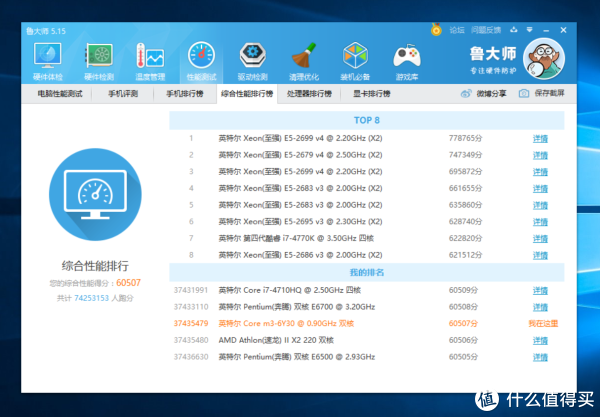
Task: Click the AMD Athlon II X2 220 row text
Action: pos(276,340)
